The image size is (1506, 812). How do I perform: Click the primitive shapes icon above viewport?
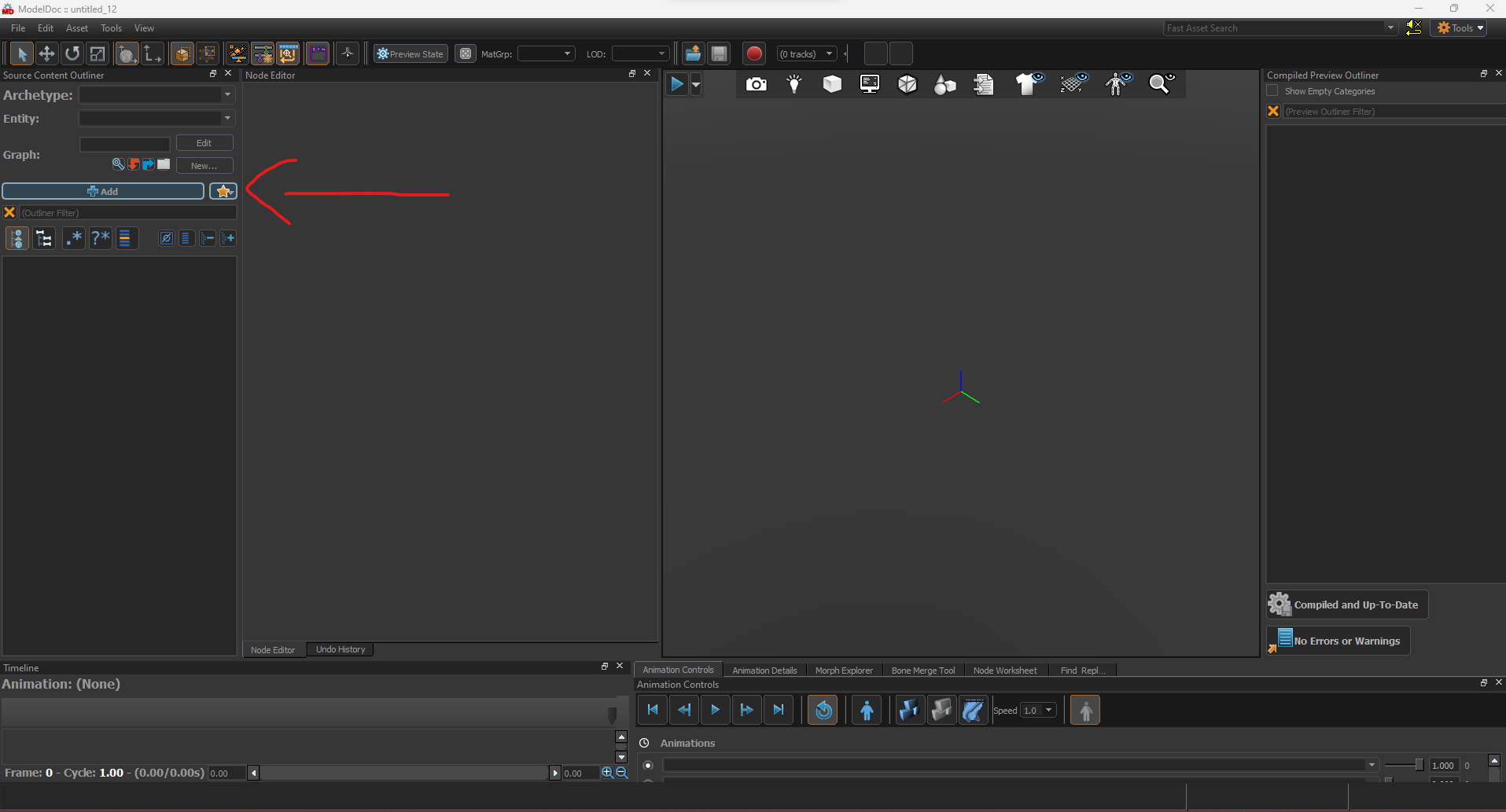(x=945, y=84)
